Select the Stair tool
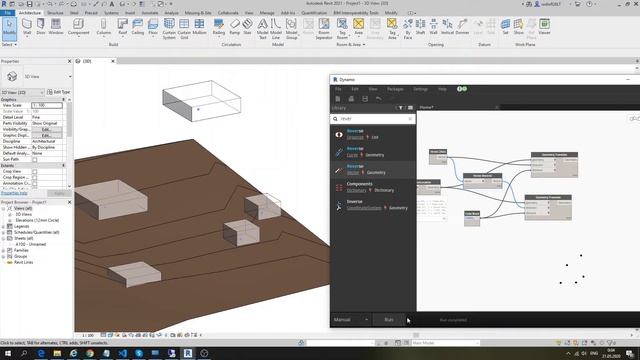Screen dimensions: 640x360 247,27
